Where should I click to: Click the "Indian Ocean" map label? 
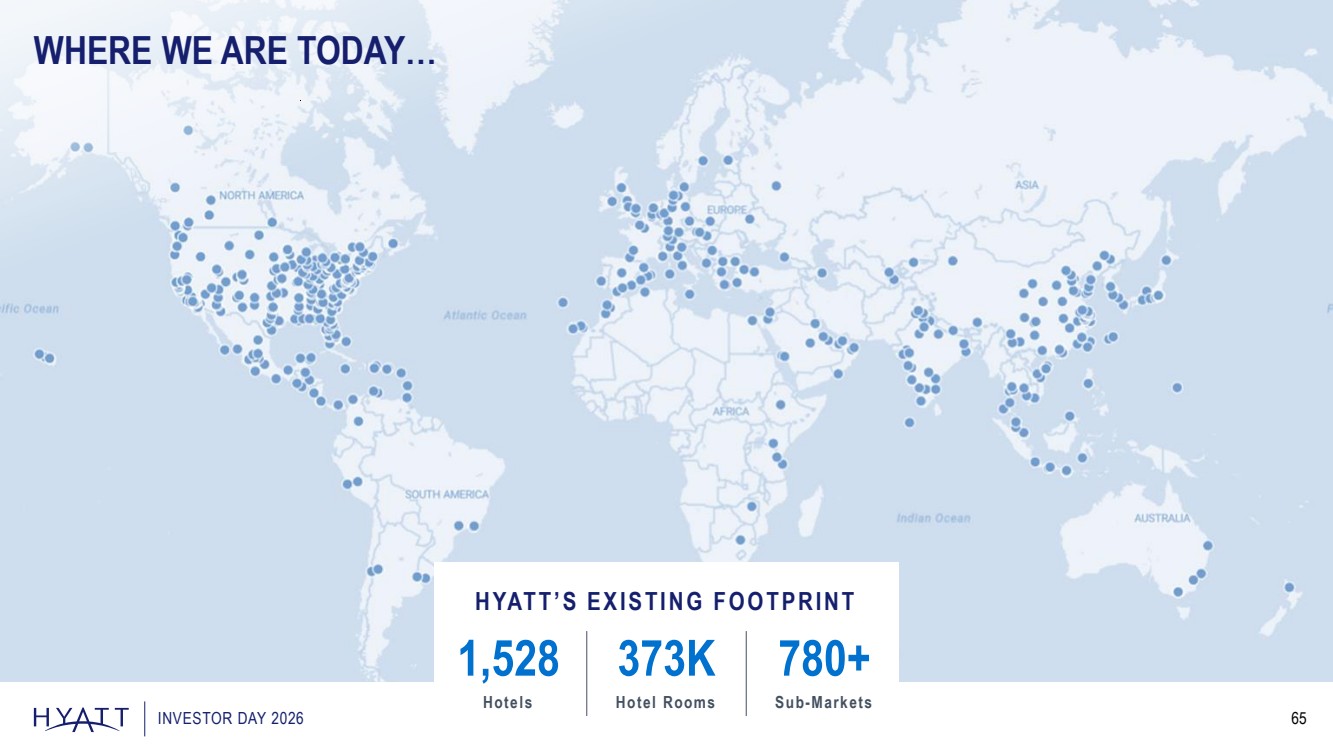934,518
